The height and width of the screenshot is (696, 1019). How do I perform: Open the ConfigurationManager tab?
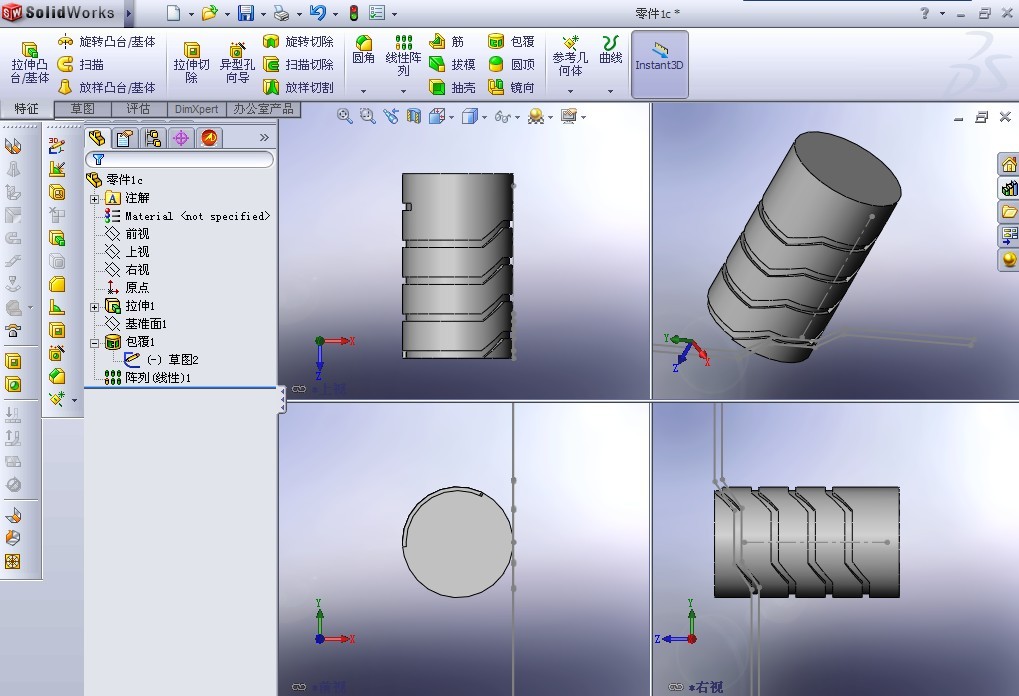pos(153,138)
